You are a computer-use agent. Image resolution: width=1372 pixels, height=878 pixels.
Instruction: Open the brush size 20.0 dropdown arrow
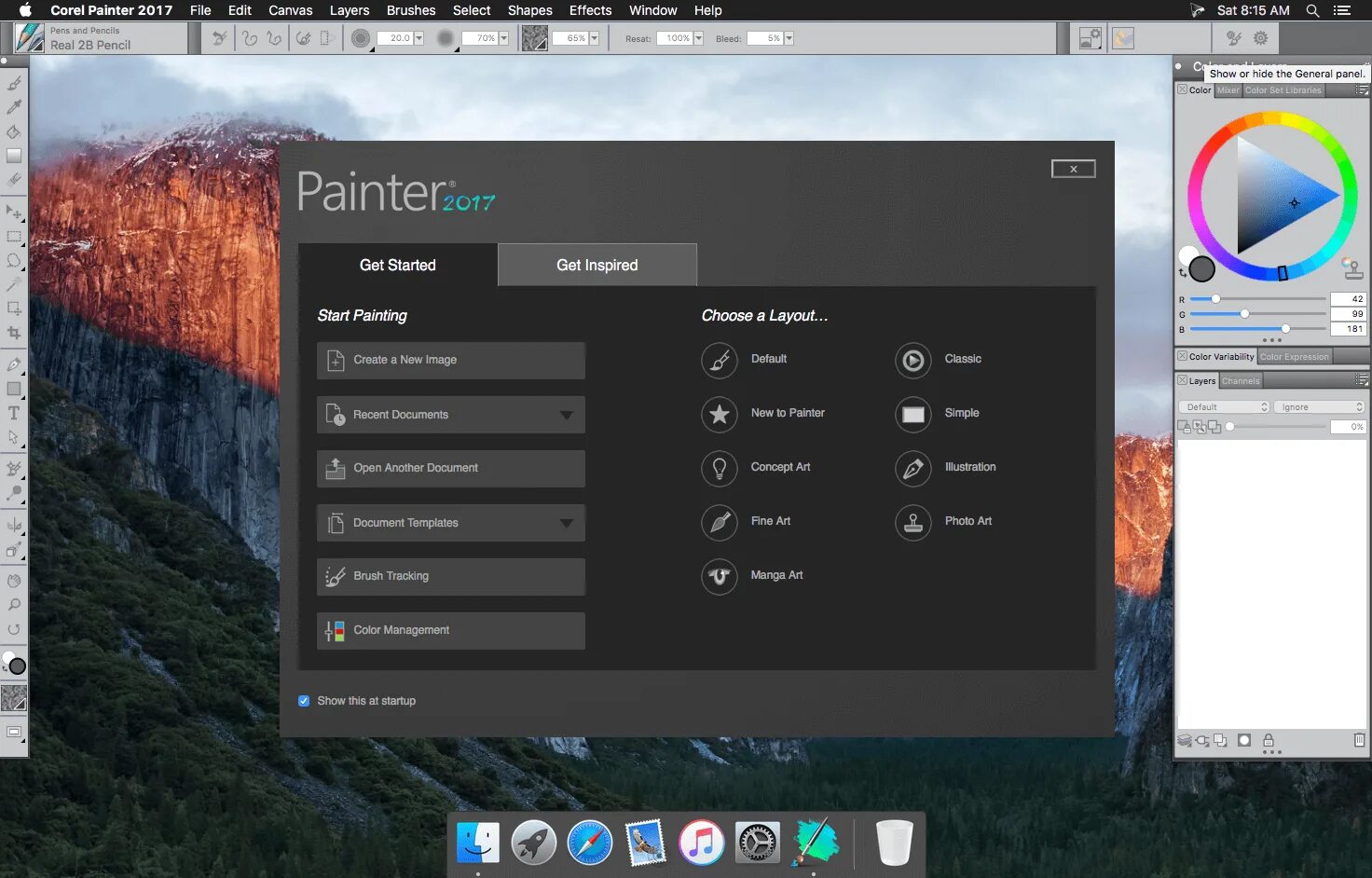[x=418, y=38]
